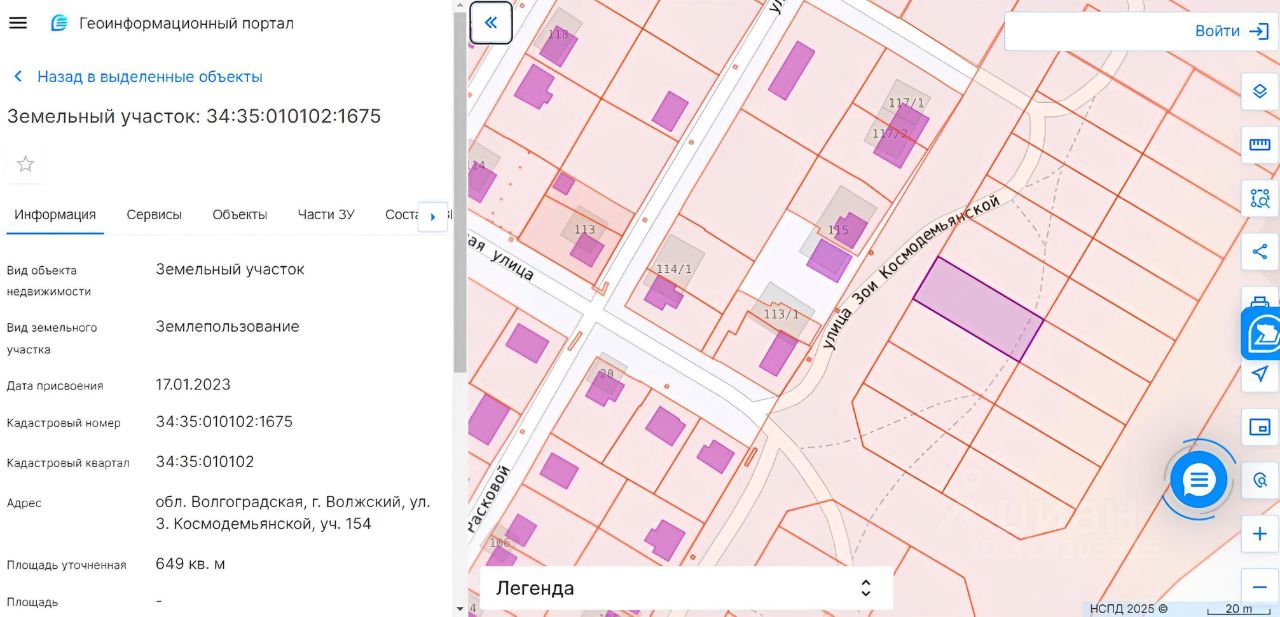
Task: Select the ruler measurement tool
Action: (1260, 145)
